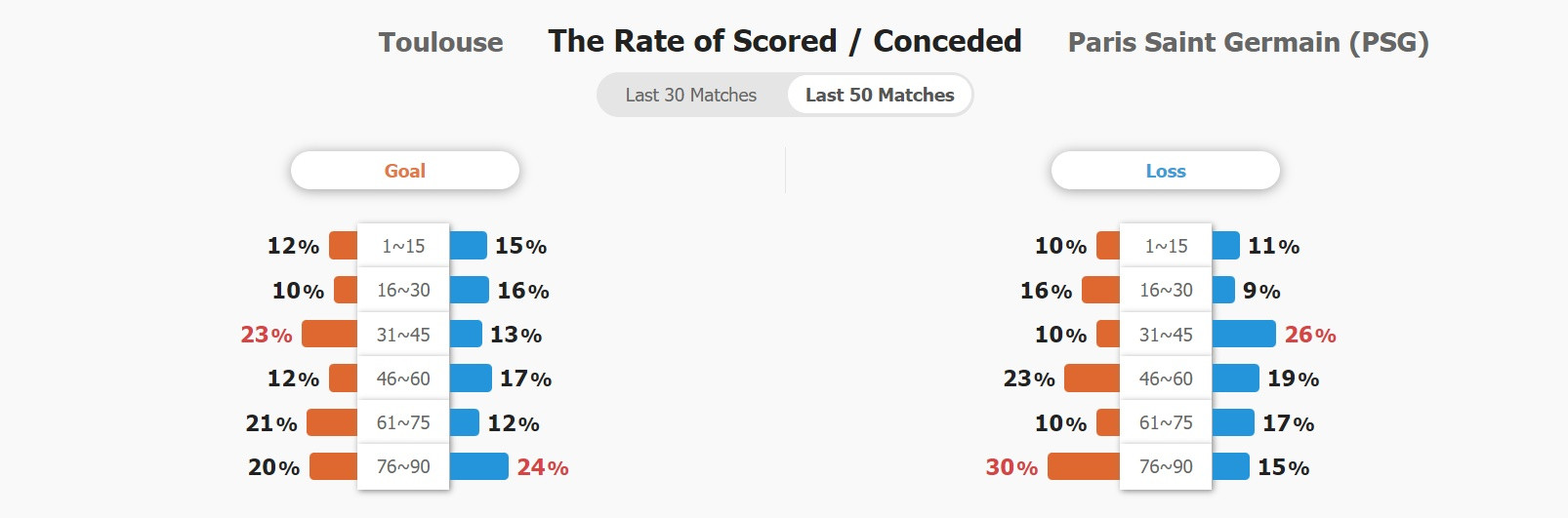Click PSG's blue 24% bar under Goal
Viewport: 1568px width, 518px height.
tap(478, 466)
